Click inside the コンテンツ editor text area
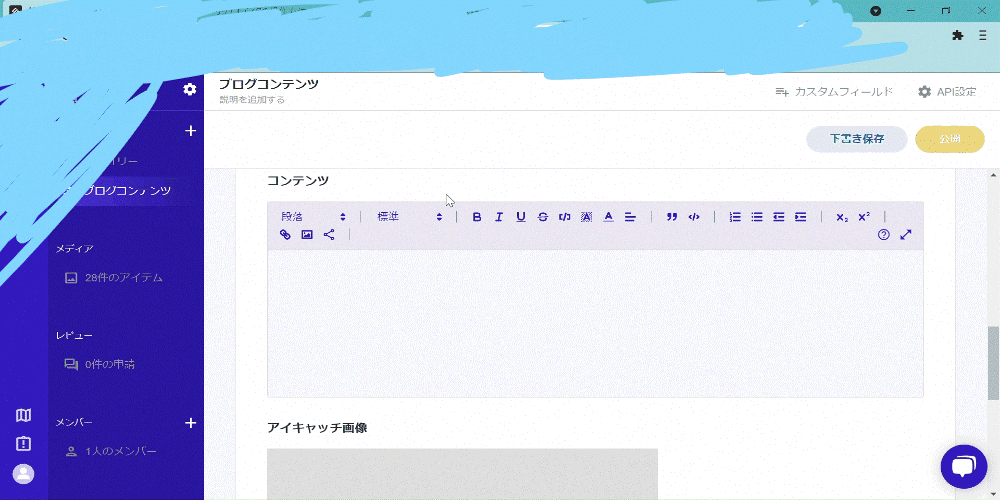The height and width of the screenshot is (500, 1000). (595, 323)
